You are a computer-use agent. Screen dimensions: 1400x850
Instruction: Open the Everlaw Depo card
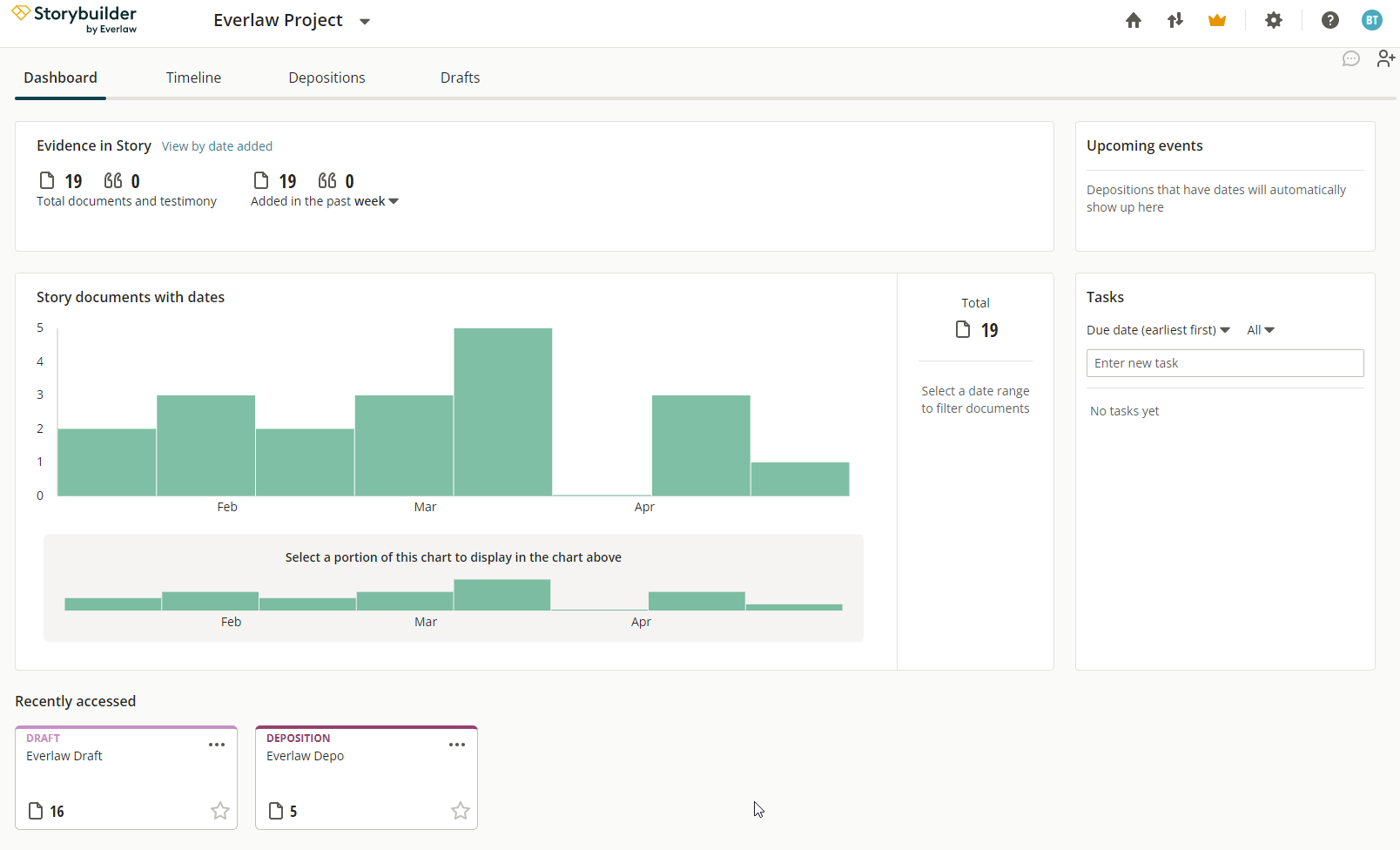[367, 778]
